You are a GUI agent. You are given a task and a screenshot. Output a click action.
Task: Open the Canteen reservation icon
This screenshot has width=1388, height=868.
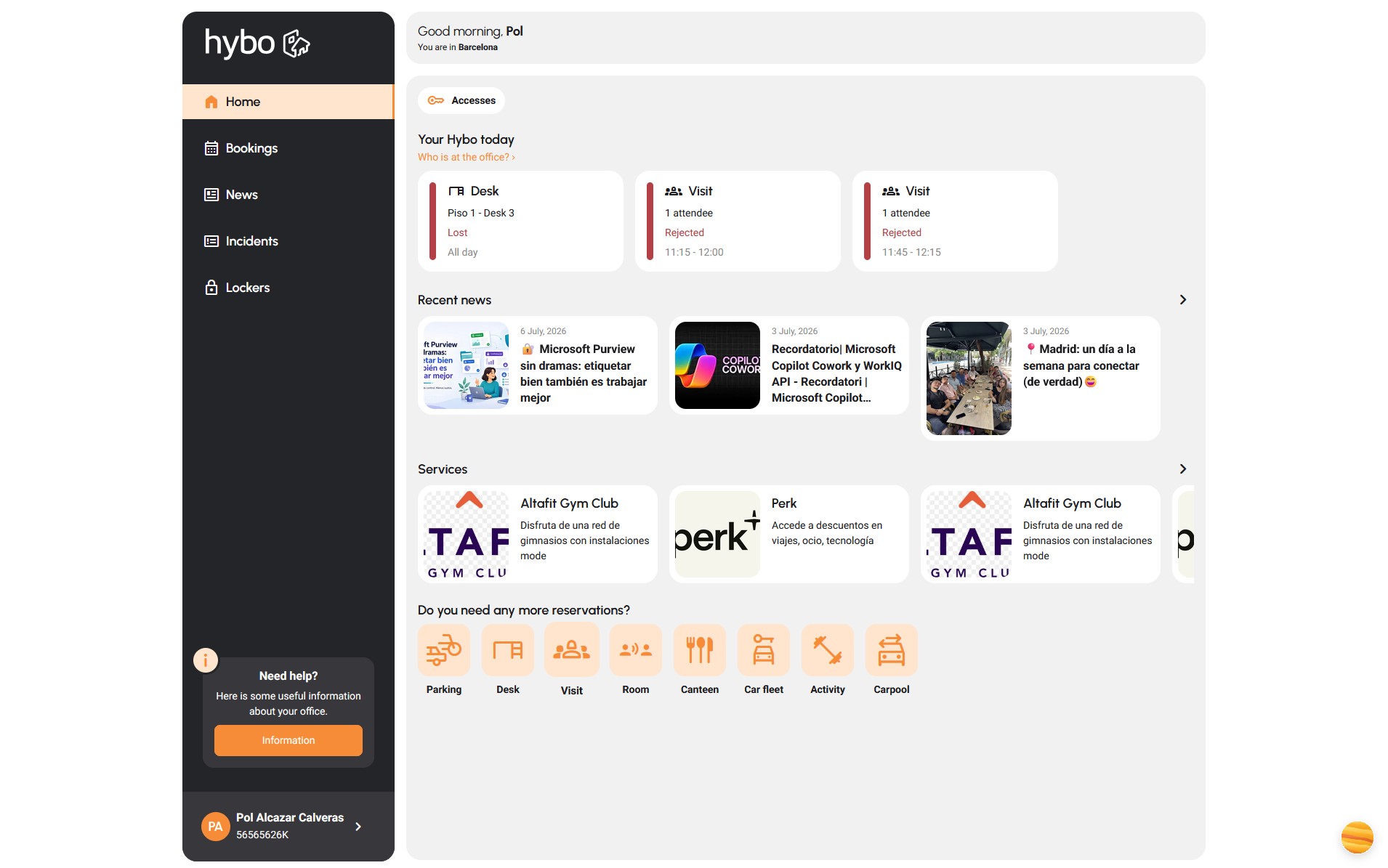click(699, 650)
